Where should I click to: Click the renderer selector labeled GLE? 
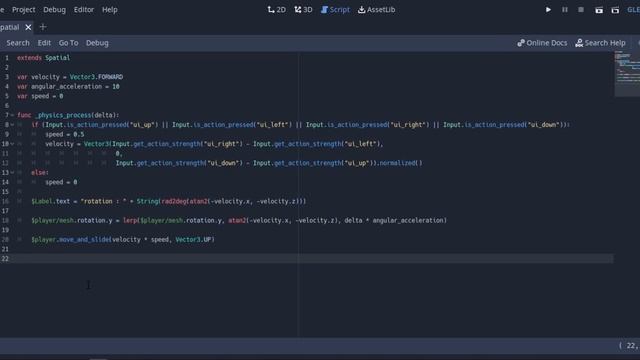point(633,10)
